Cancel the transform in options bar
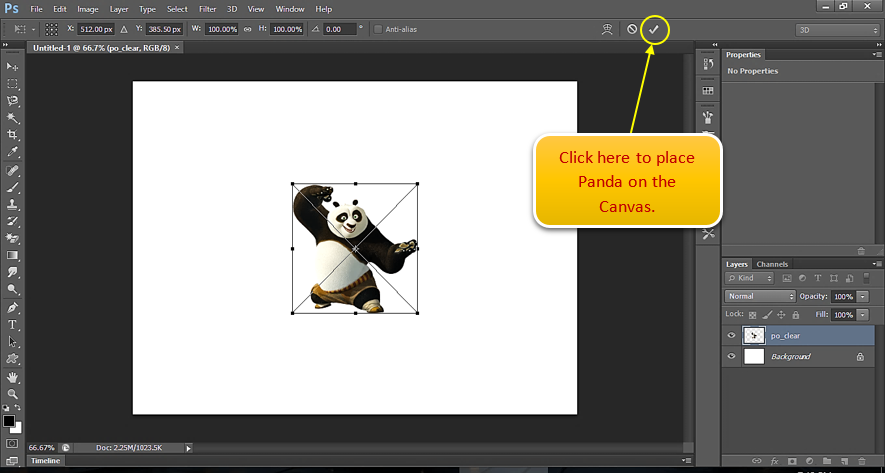This screenshot has width=885, height=473. pyautogui.click(x=632, y=29)
